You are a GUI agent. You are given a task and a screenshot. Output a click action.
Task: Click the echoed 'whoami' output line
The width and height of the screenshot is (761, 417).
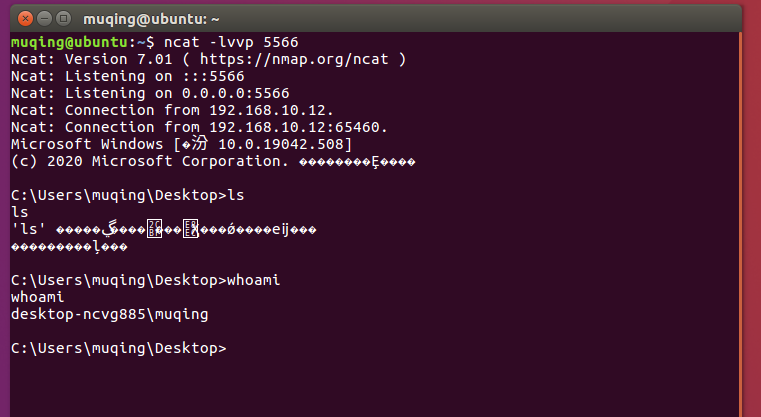[x=36, y=297]
